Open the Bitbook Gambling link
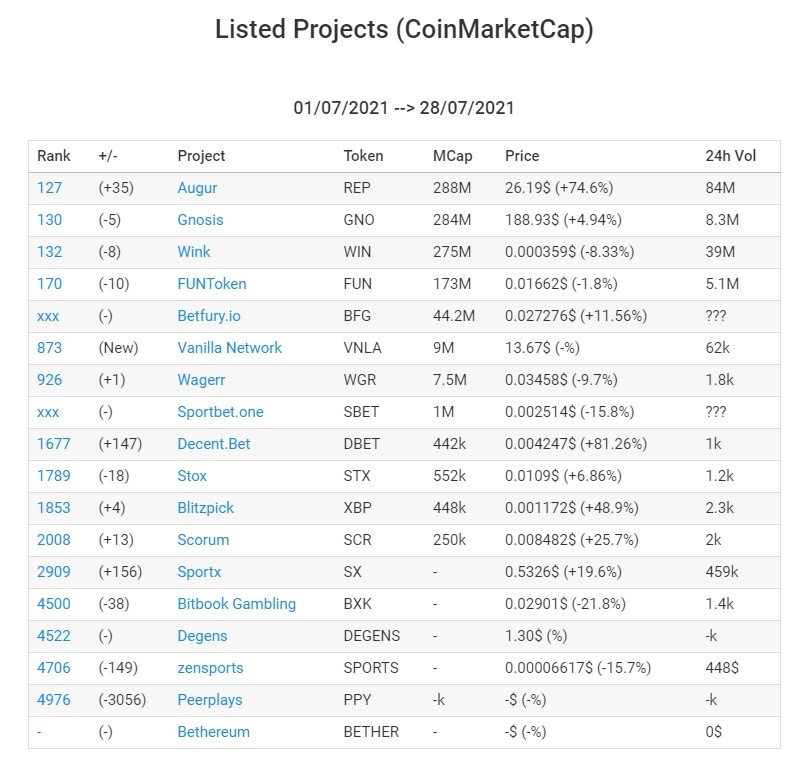 point(236,604)
